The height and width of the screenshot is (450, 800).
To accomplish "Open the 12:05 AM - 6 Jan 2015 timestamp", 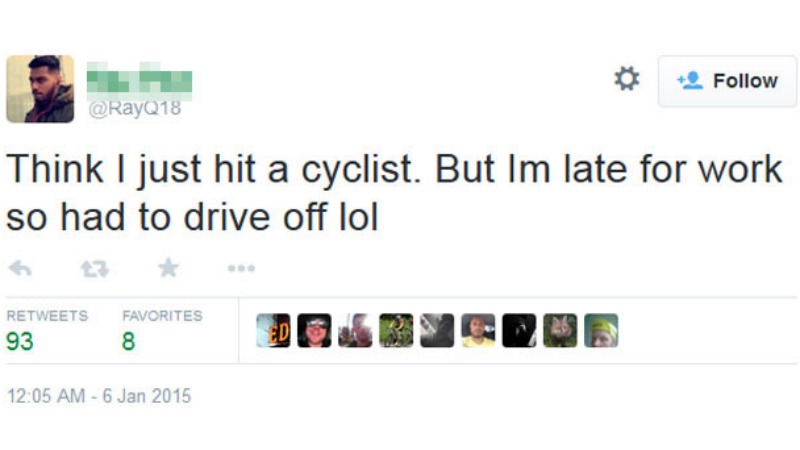I will [98, 396].
